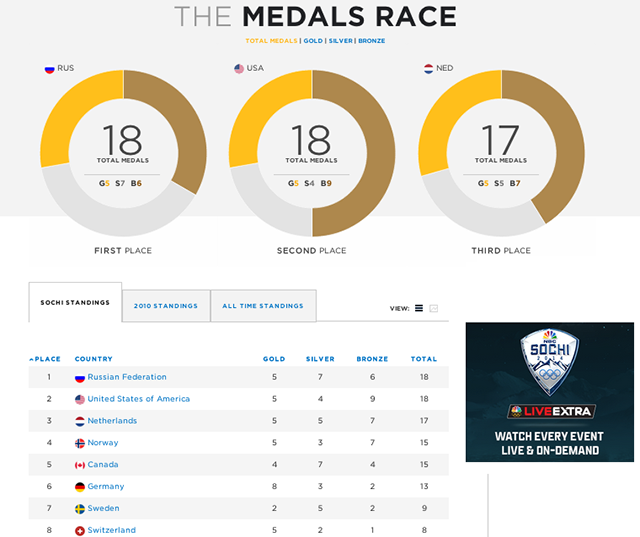This screenshot has height=537, width=640.
Task: Open the All Time Standings tab
Action: click(x=263, y=306)
